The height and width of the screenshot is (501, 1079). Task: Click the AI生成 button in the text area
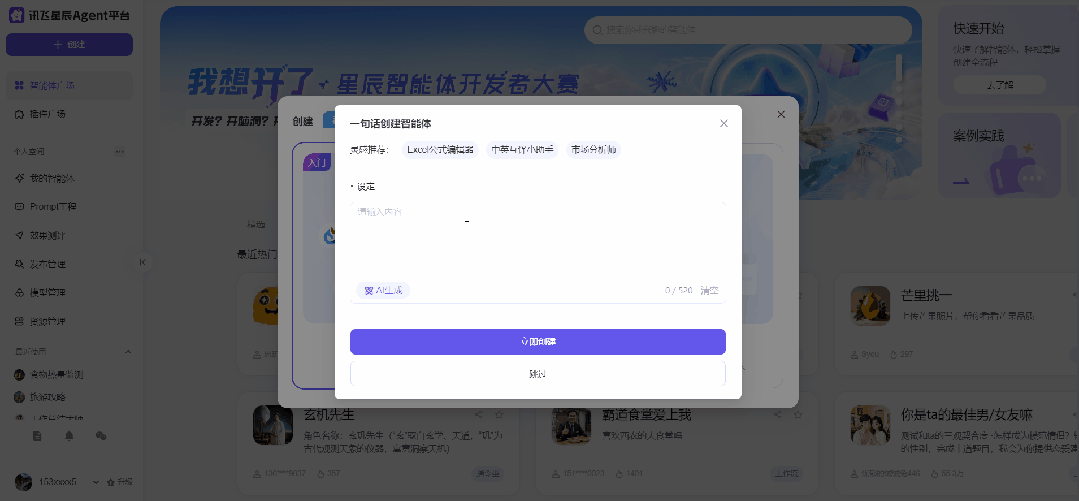pos(382,290)
